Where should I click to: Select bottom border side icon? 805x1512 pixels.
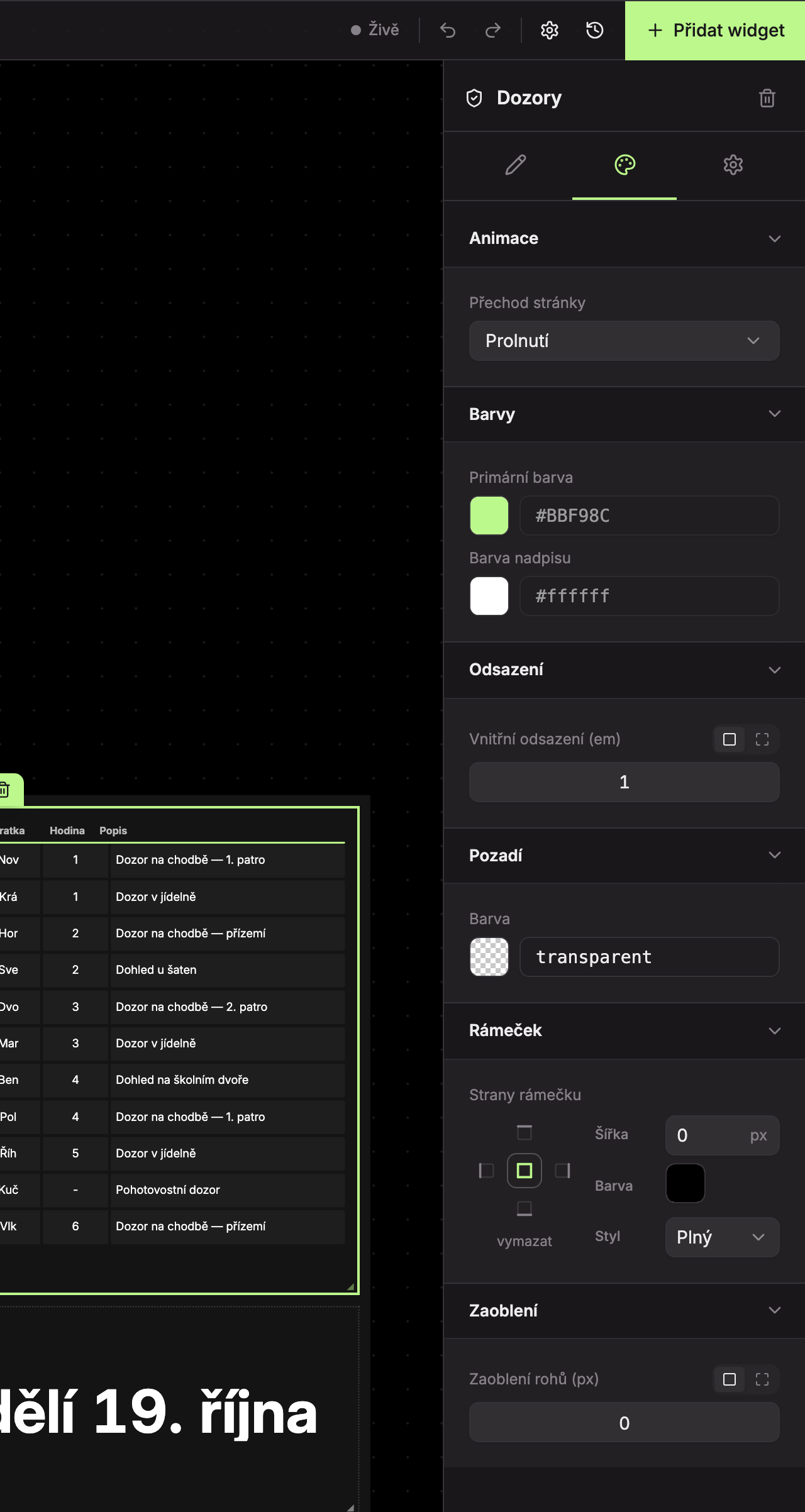525,1208
